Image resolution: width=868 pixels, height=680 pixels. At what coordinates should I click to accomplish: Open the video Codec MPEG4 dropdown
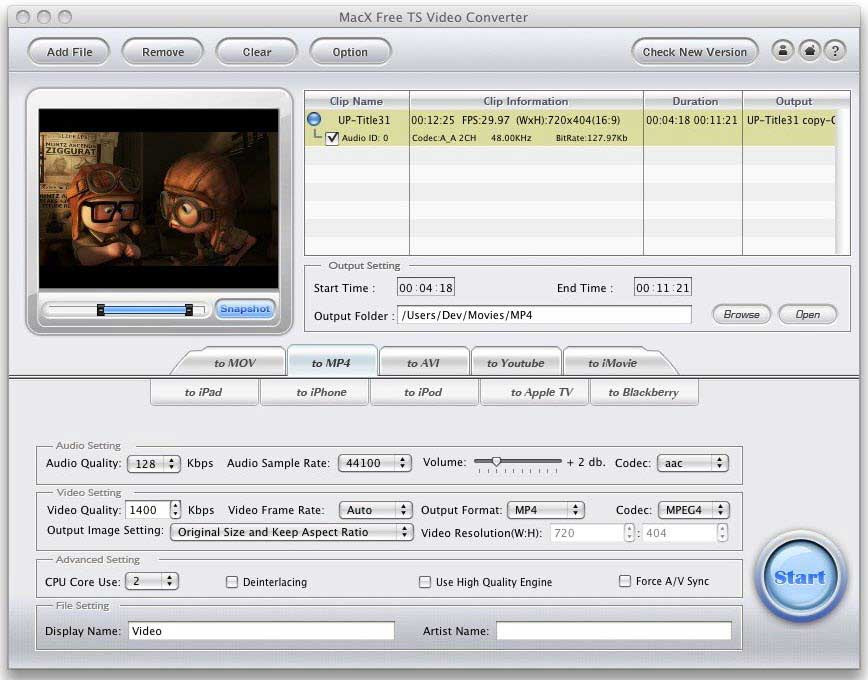pyautogui.click(x=694, y=510)
